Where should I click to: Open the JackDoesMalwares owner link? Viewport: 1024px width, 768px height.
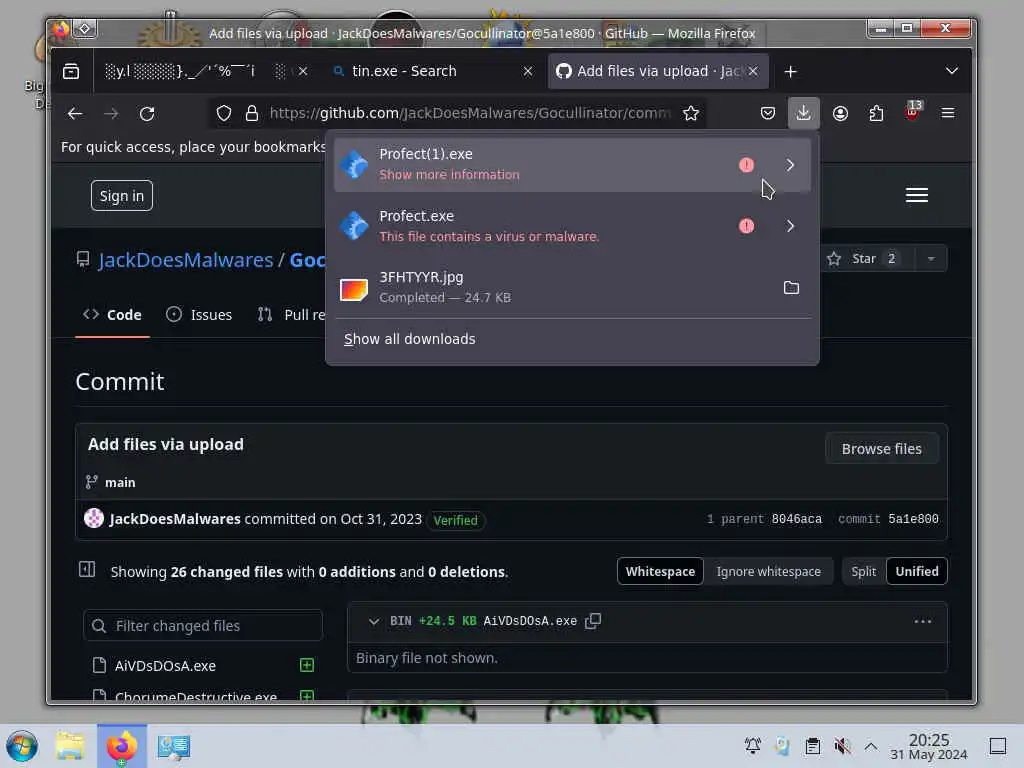click(x=185, y=260)
